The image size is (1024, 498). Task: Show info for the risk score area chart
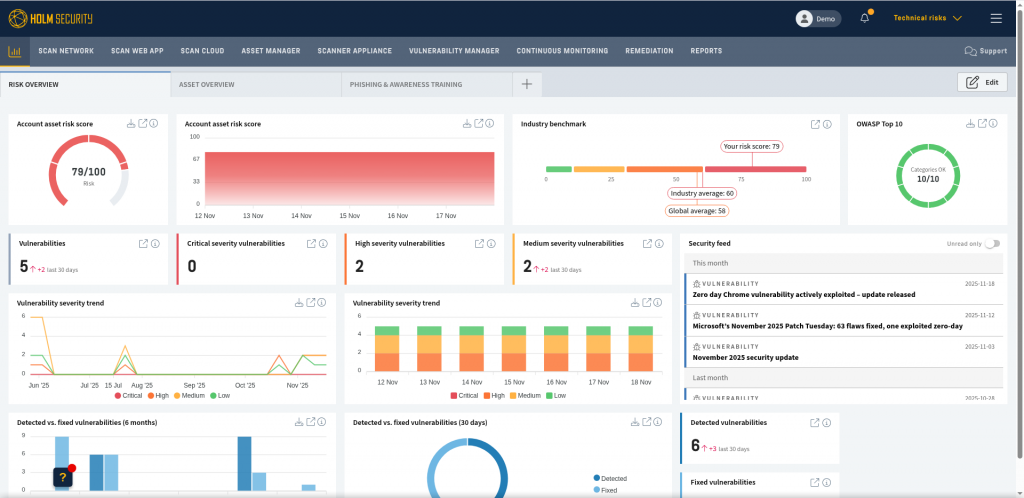[490, 123]
